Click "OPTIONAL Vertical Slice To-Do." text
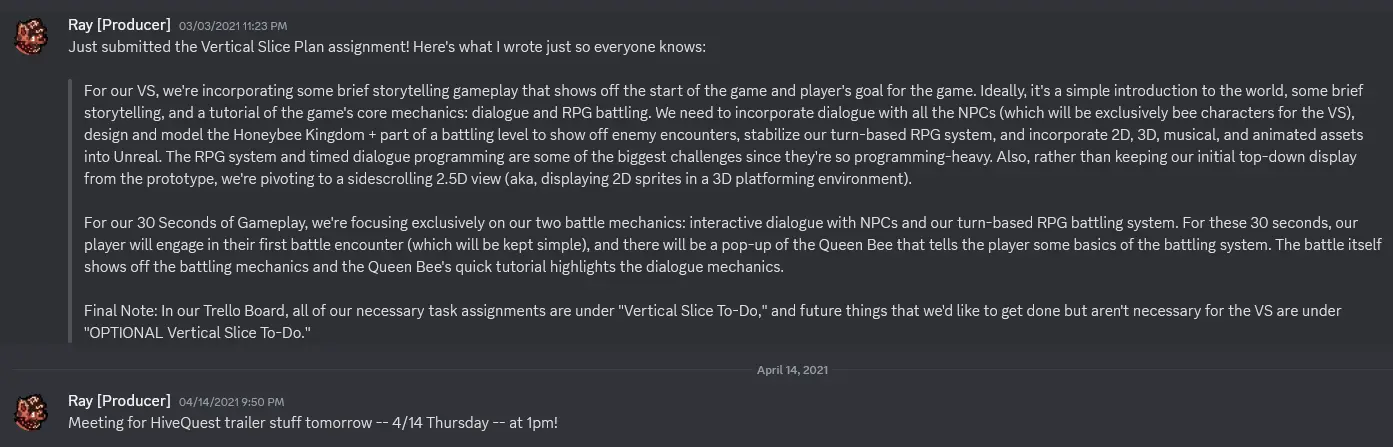The width and height of the screenshot is (1393, 447). (198, 333)
